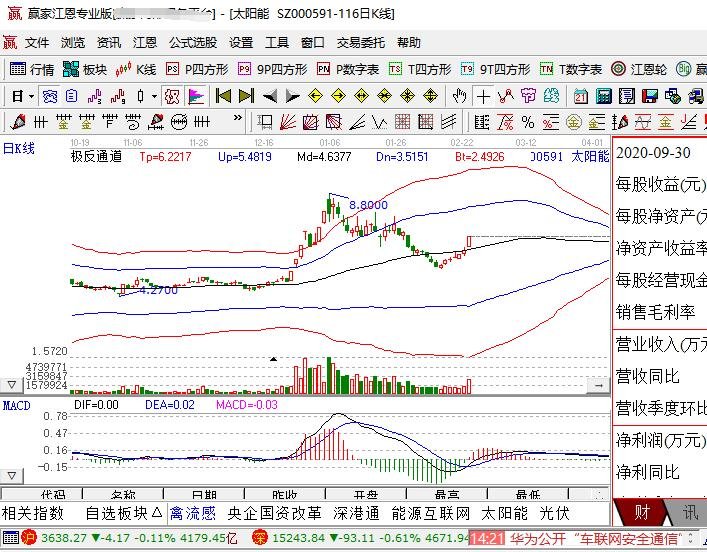Open the 9T四方形 tool
707x552 pixels.
click(x=495, y=69)
